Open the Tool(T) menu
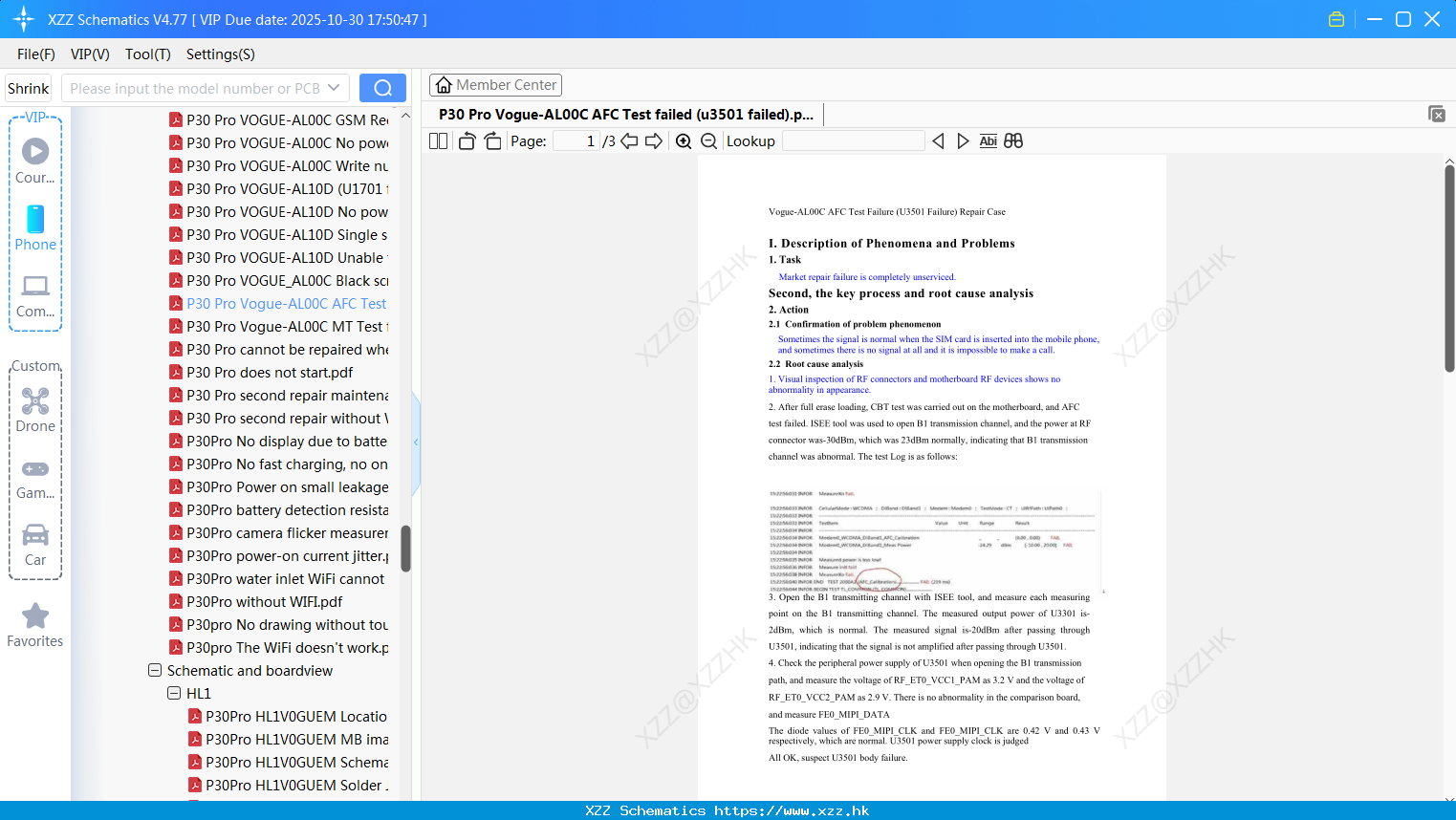 click(x=148, y=54)
